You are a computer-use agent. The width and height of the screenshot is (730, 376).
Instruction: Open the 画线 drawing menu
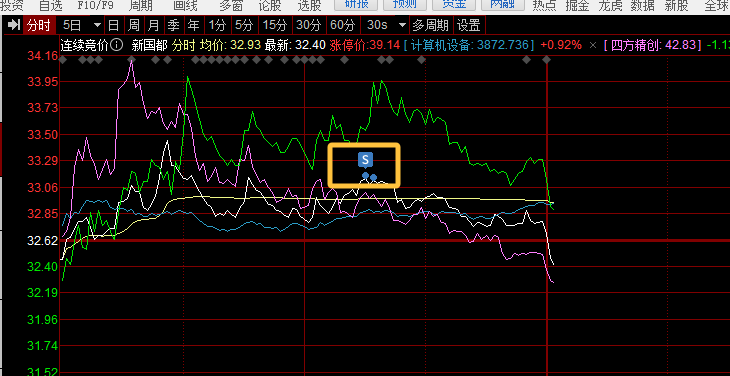185,6
